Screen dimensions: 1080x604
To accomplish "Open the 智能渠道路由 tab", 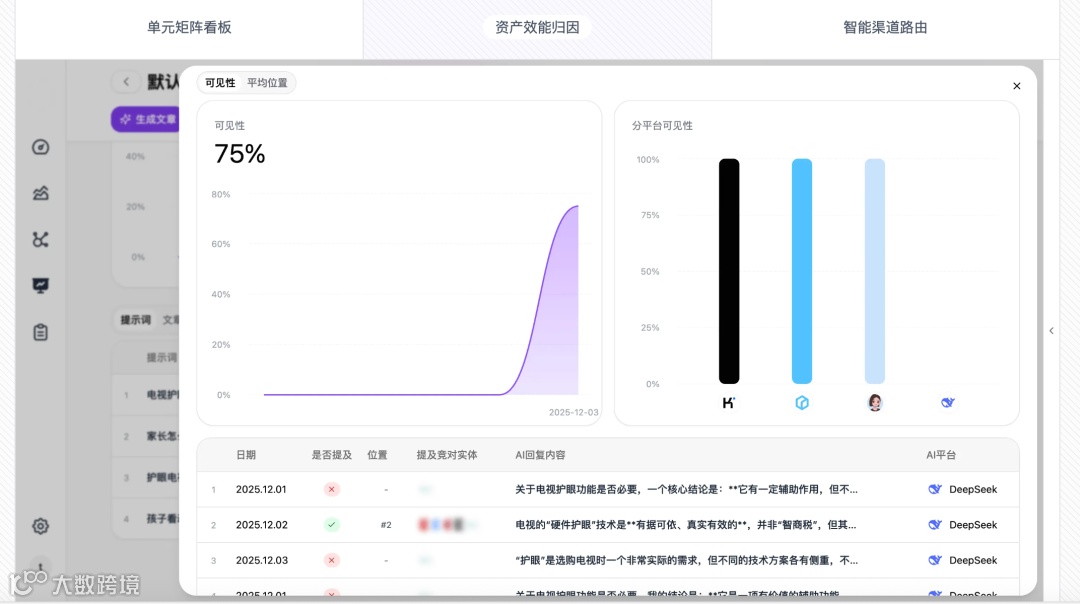I will tap(885, 28).
